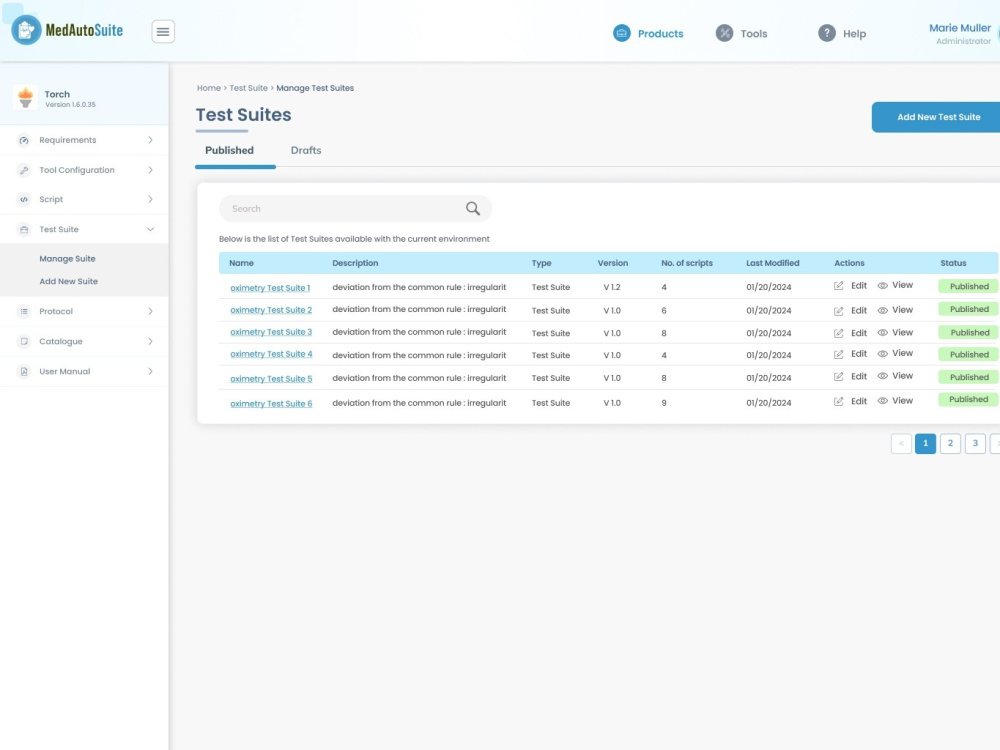Screen dimensions: 1000x750
Task: Collapse the Test Suite sidebar section
Action: click(84, 229)
